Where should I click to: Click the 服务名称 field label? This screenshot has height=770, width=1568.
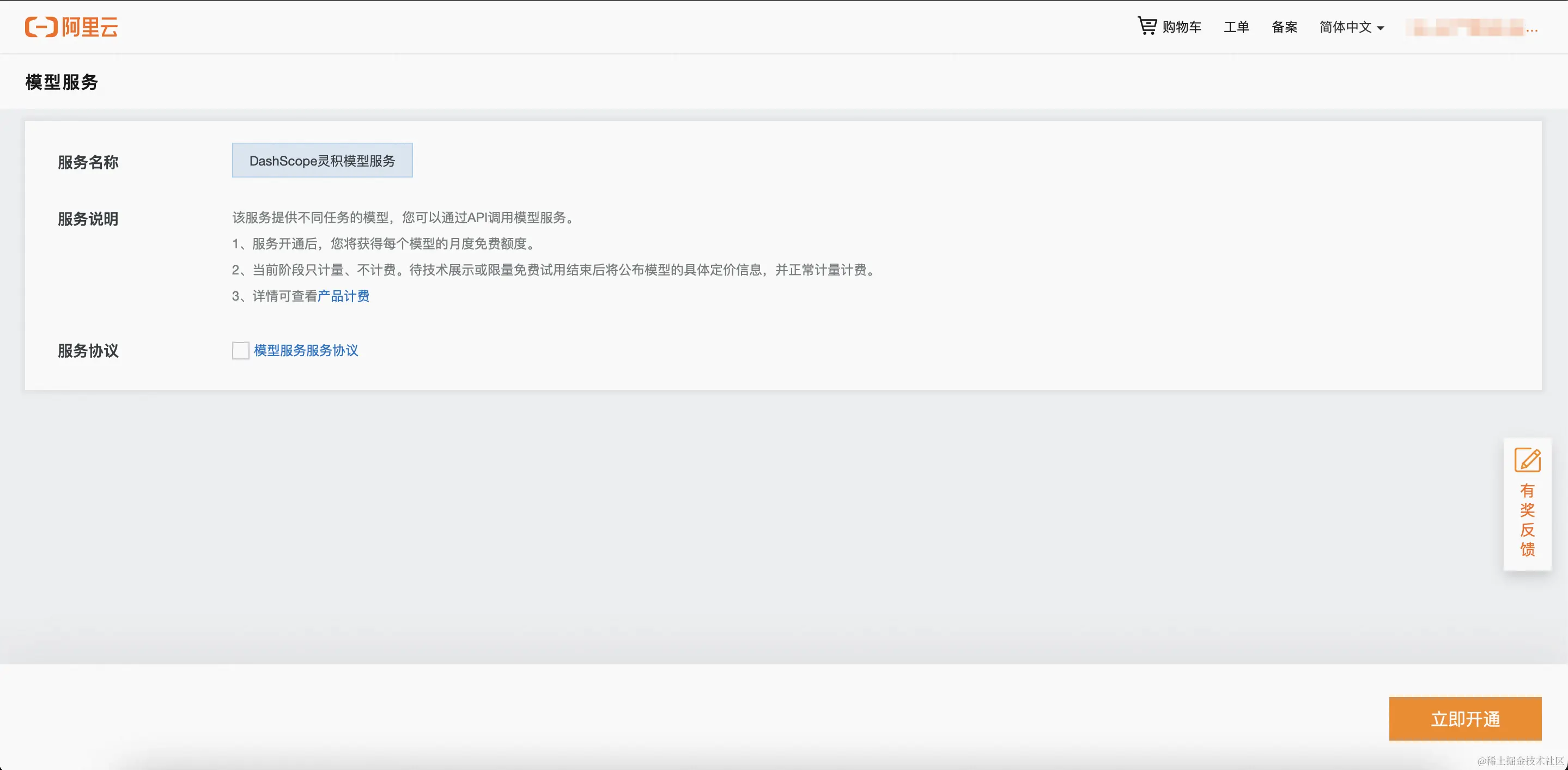[x=88, y=162]
